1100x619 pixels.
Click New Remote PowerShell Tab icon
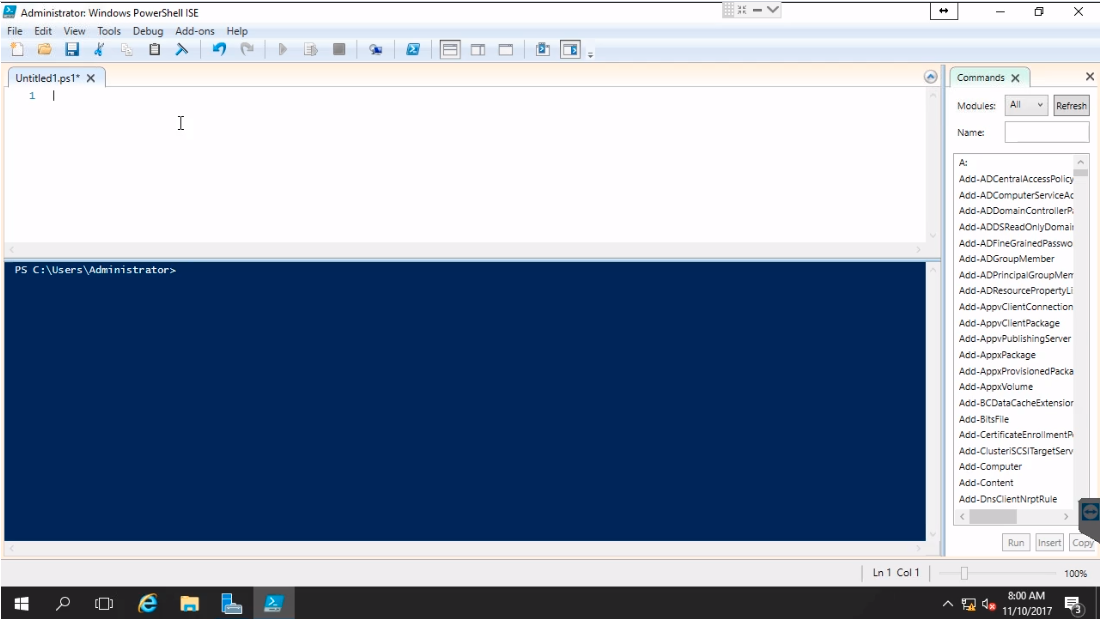[375, 49]
